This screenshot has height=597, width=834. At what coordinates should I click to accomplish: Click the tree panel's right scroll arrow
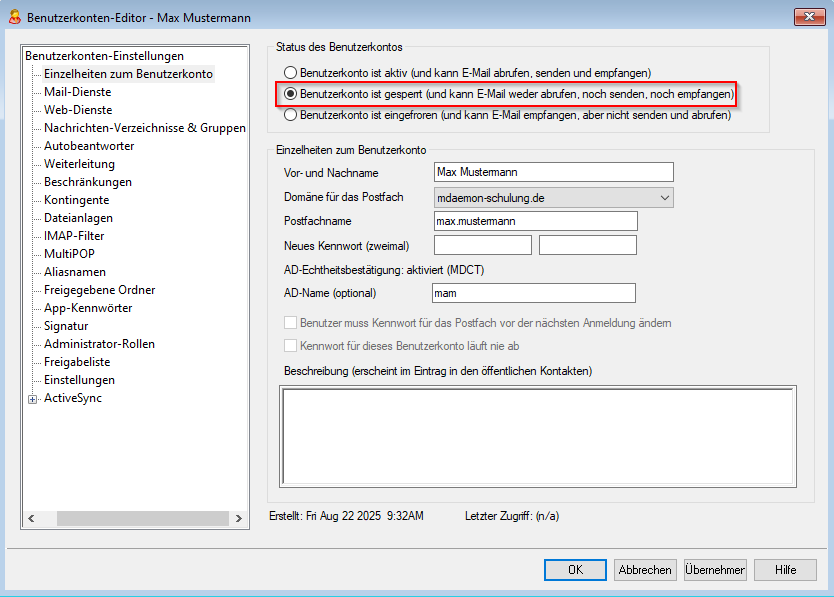point(238,518)
